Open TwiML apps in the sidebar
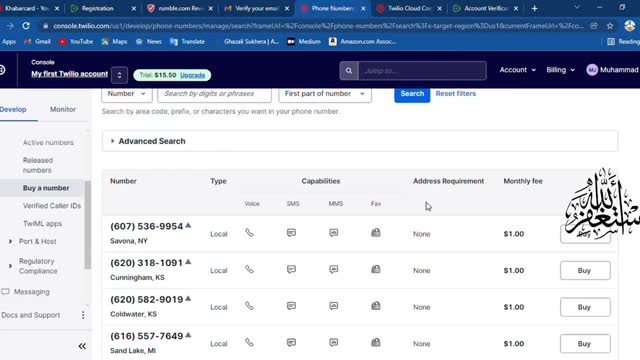Viewport: 640px width, 360px height. pos(42,224)
